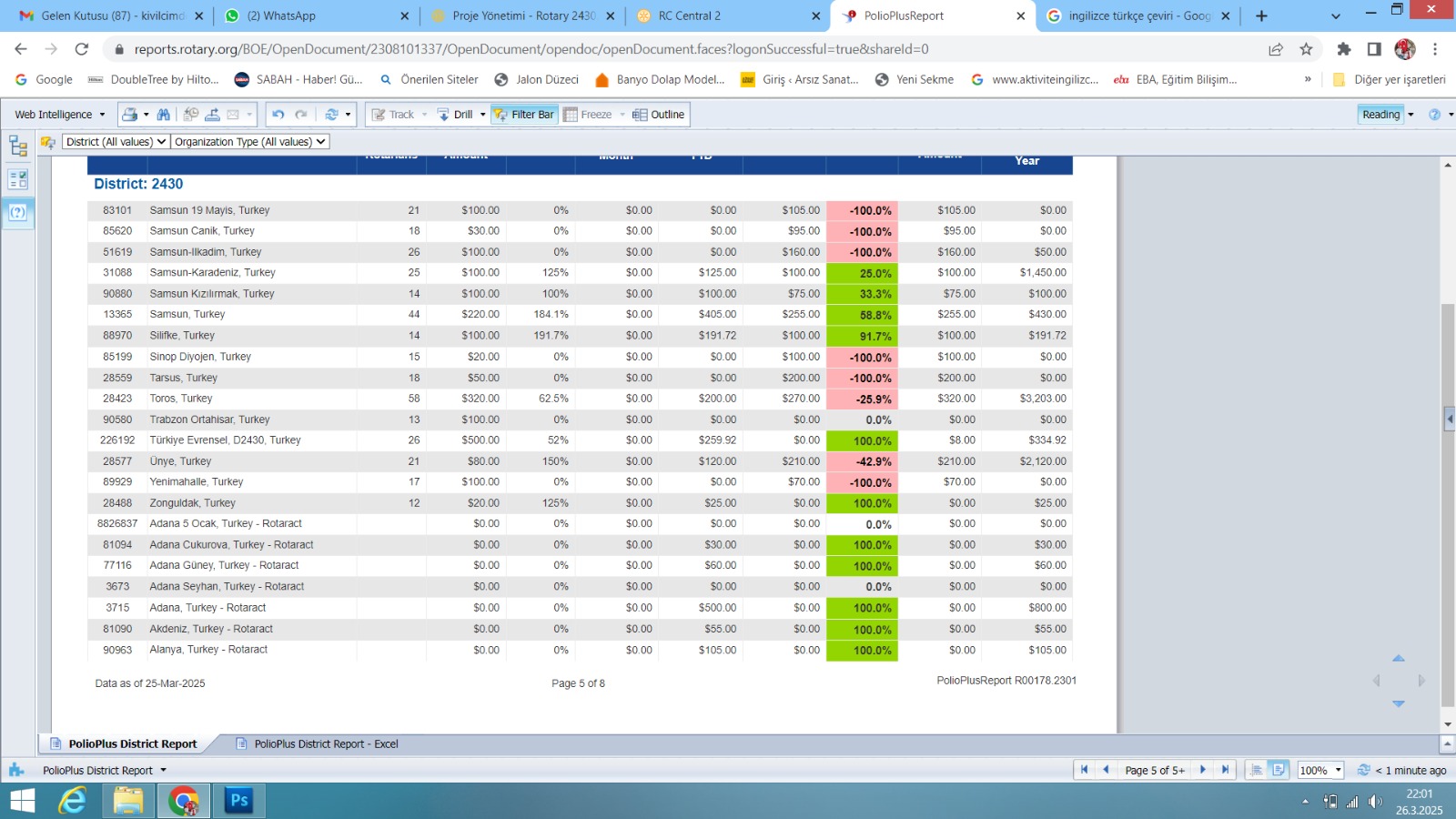Screen dimensions: 1456x819
Task: Click the refresh status icon in status bar
Action: [1363, 770]
